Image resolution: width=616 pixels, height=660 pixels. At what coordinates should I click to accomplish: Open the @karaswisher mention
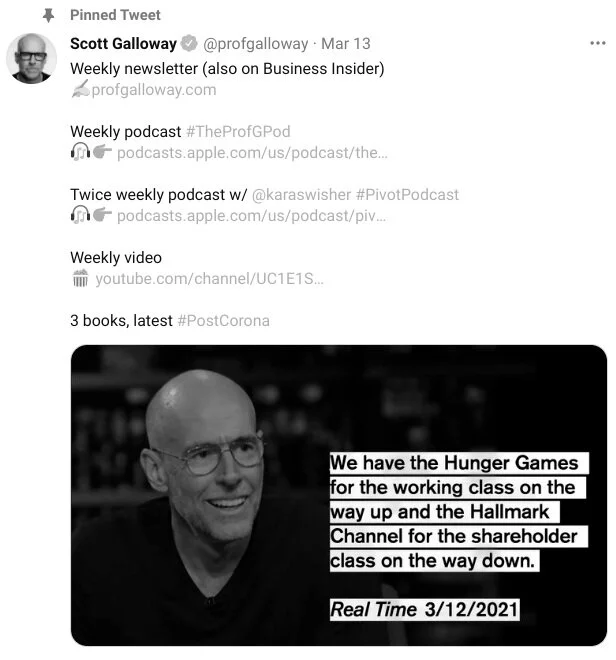[x=301, y=195]
